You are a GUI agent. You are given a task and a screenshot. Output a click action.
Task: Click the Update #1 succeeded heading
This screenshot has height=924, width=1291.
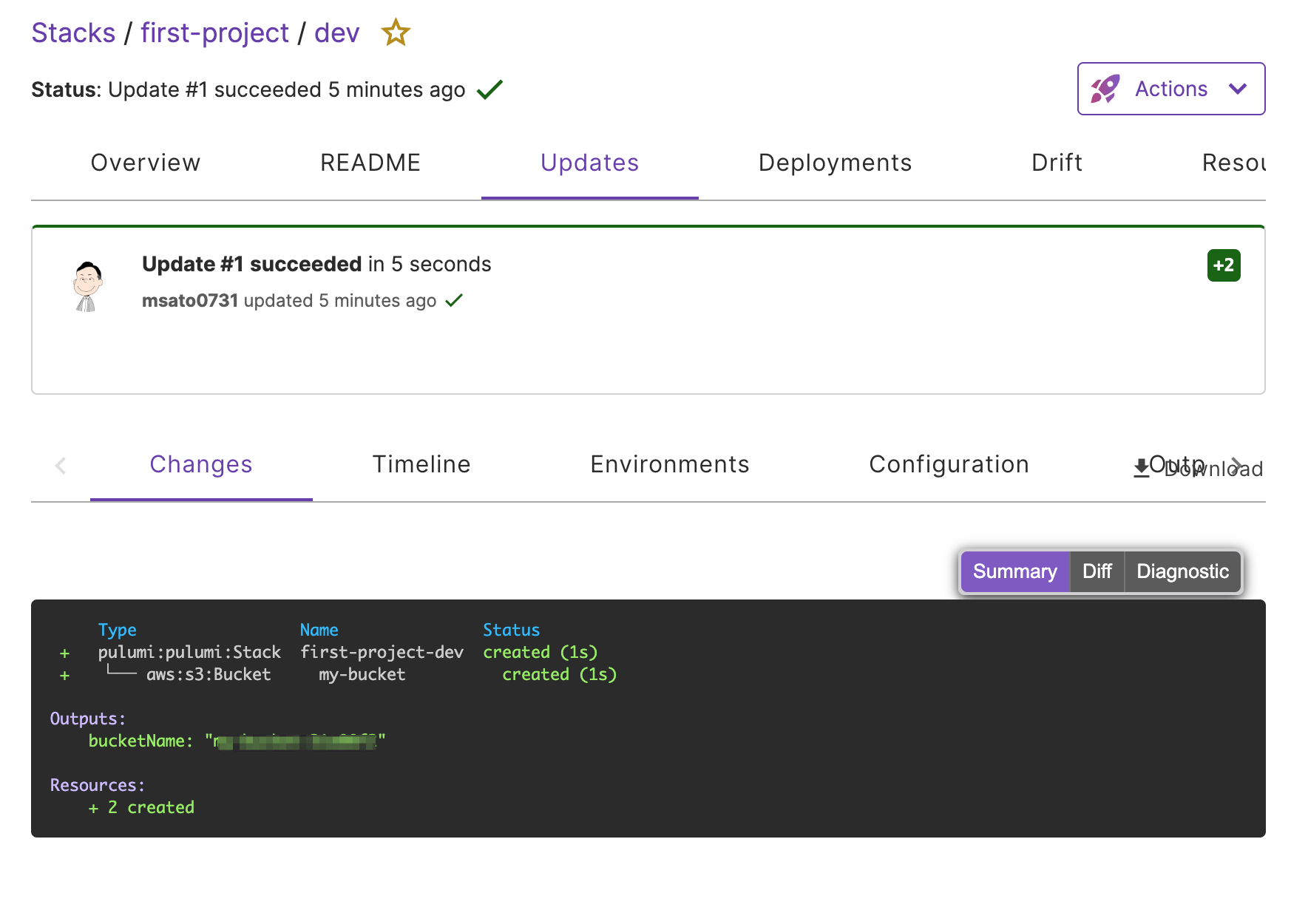(x=252, y=264)
